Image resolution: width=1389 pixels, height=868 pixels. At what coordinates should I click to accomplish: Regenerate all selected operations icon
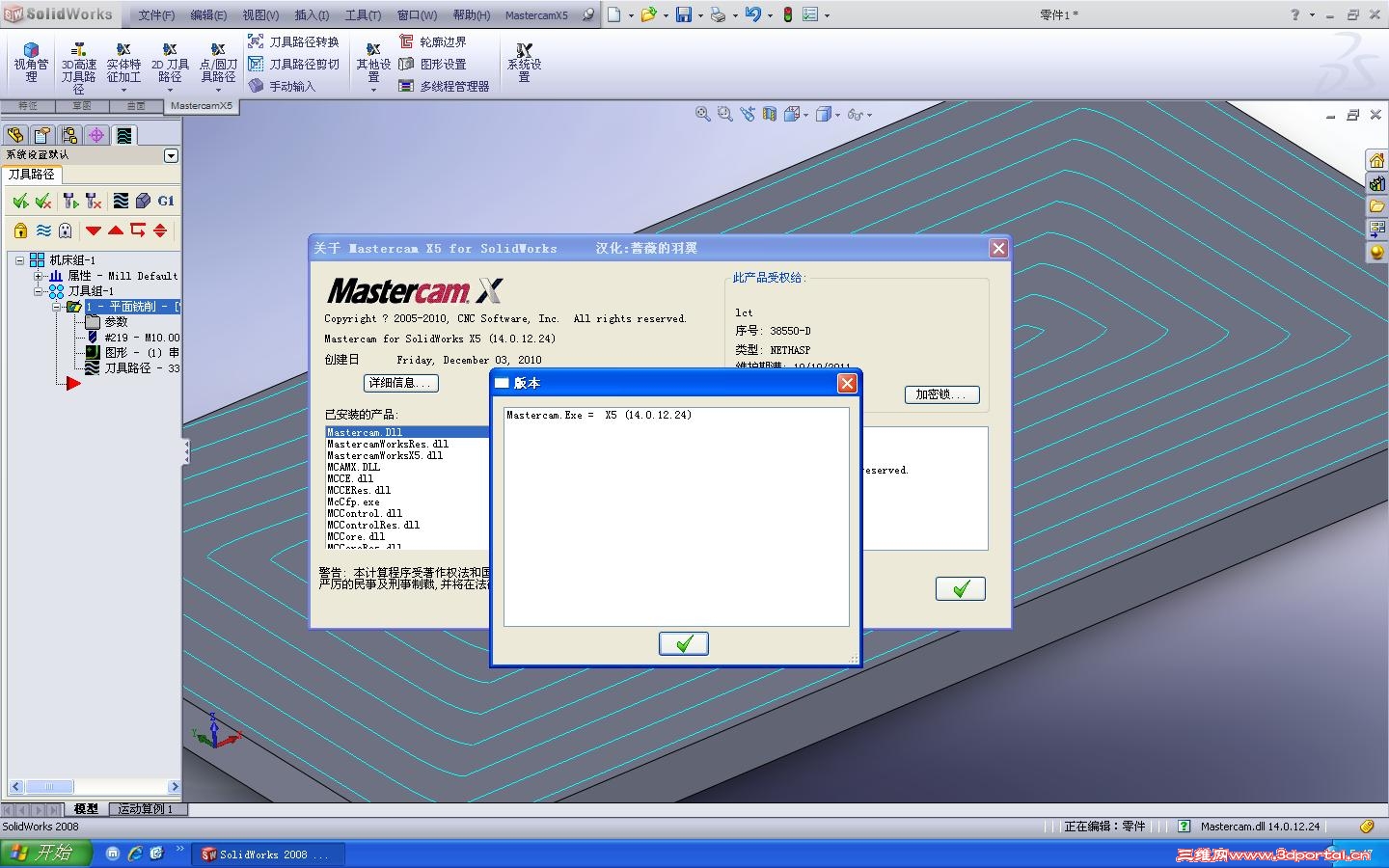pos(70,201)
